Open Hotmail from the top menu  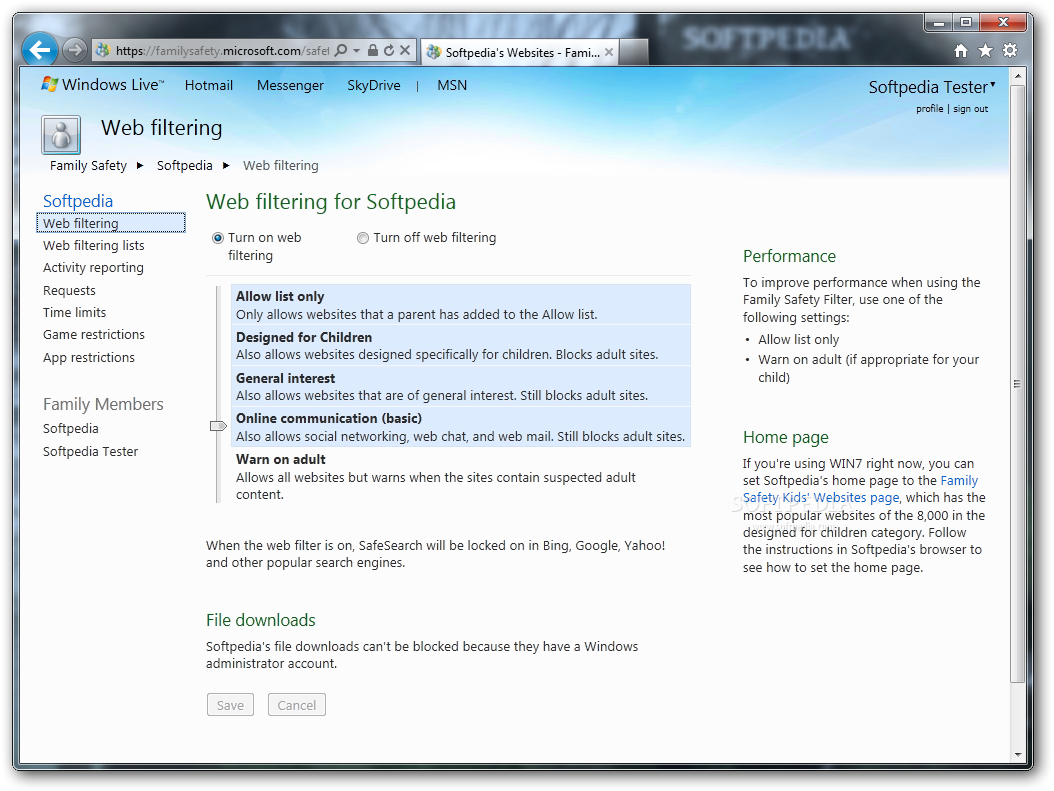(x=208, y=85)
